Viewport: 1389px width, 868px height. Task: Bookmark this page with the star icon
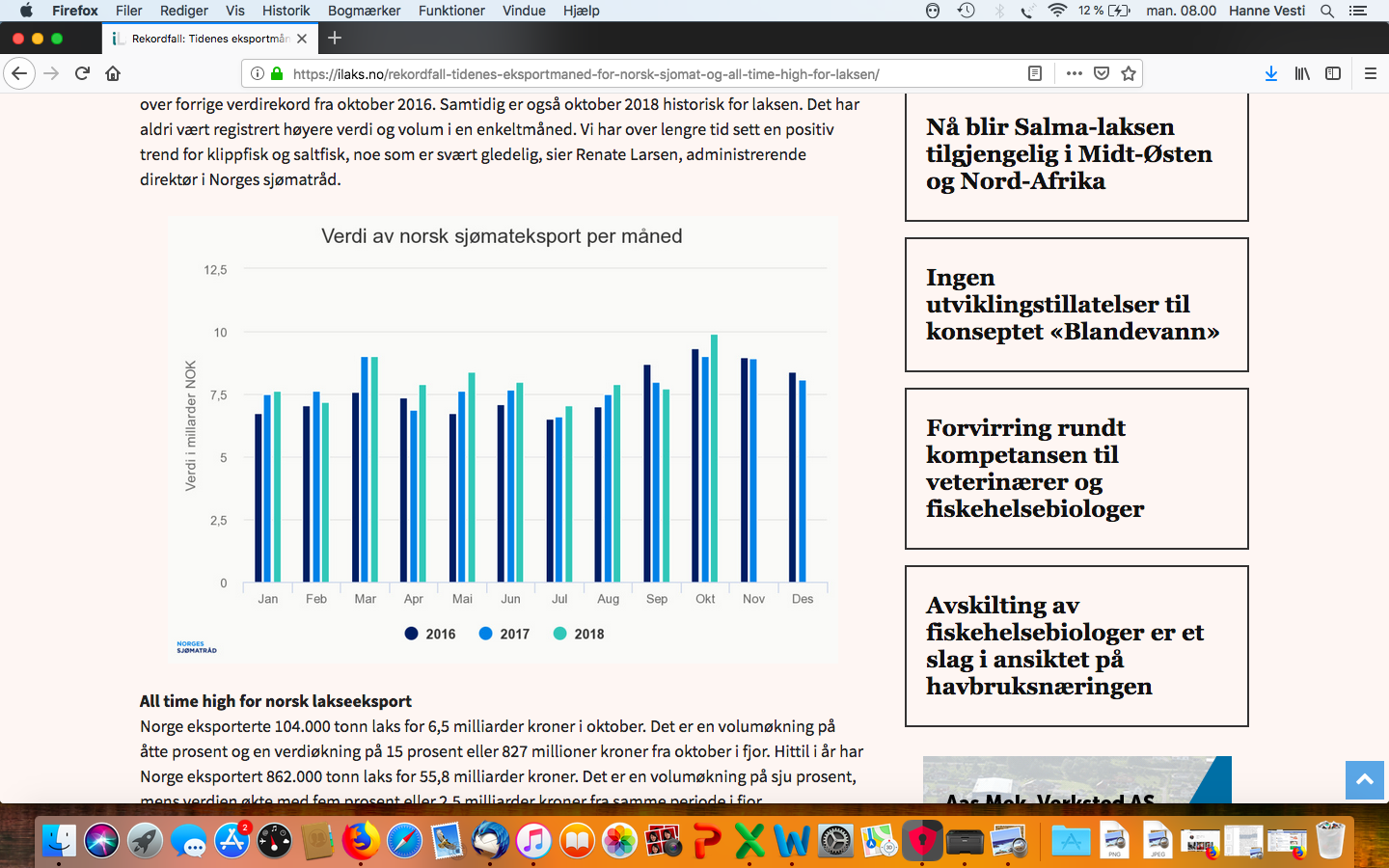(1129, 73)
